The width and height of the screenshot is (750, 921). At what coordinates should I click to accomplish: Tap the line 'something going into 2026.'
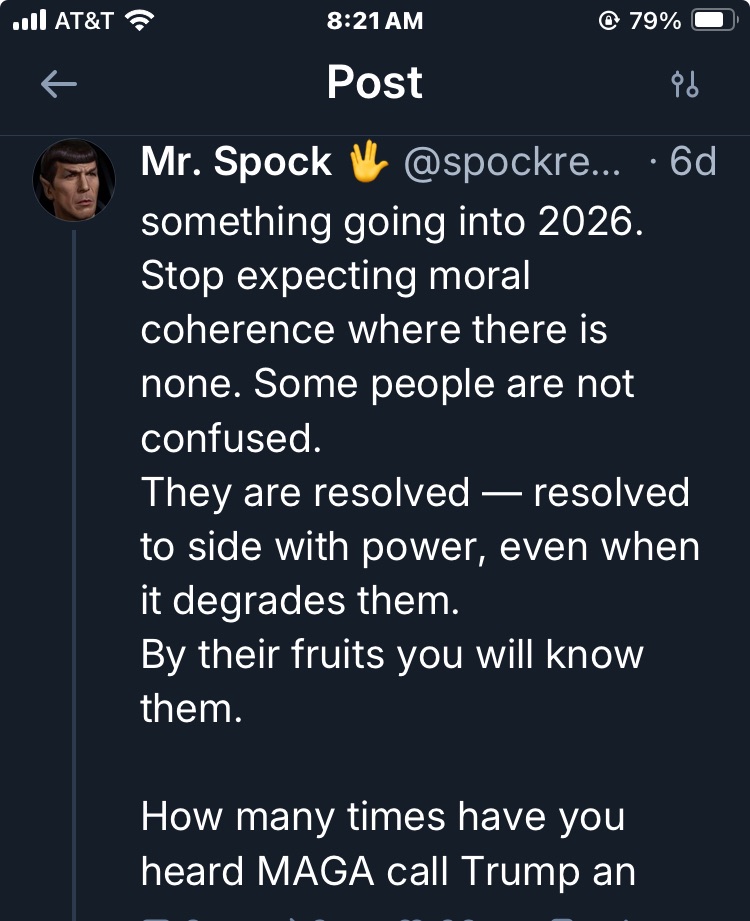click(392, 223)
